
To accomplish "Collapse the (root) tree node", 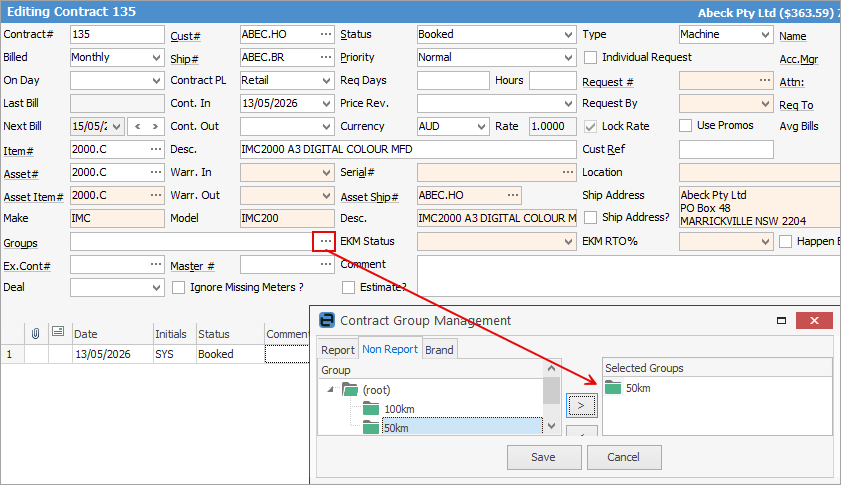I will click(330, 390).
